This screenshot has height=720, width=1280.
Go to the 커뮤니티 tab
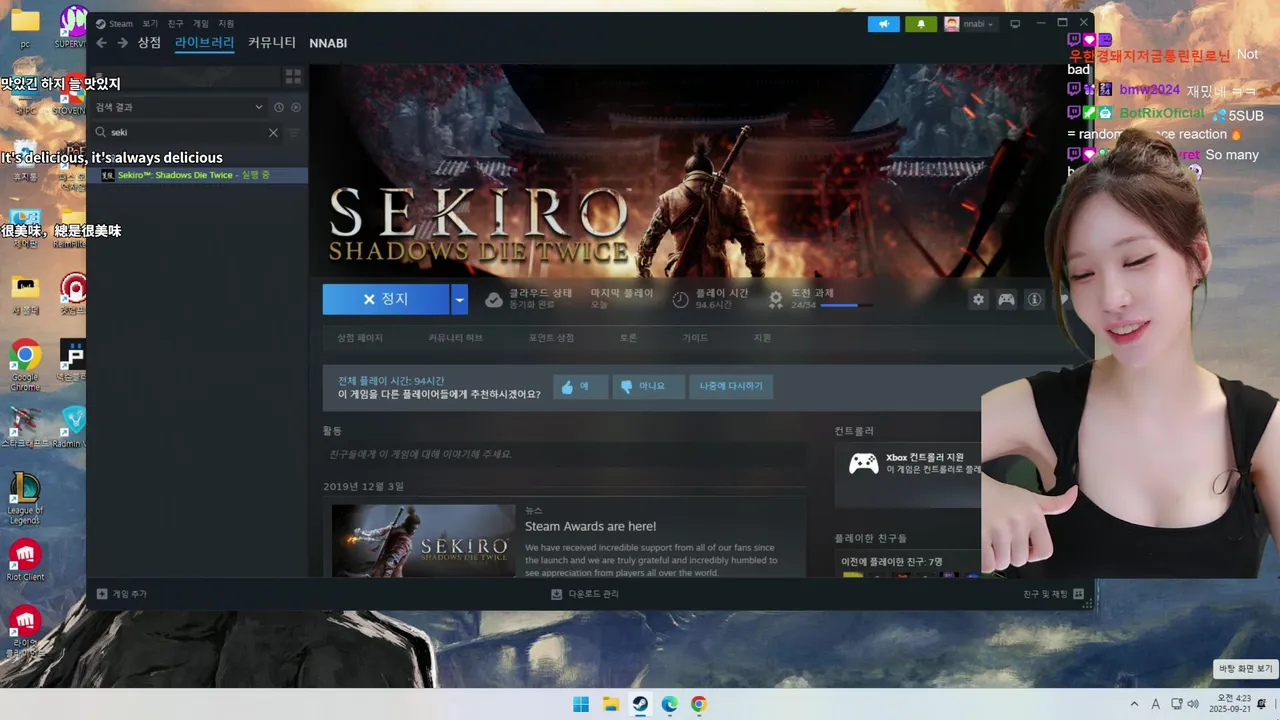coord(272,43)
